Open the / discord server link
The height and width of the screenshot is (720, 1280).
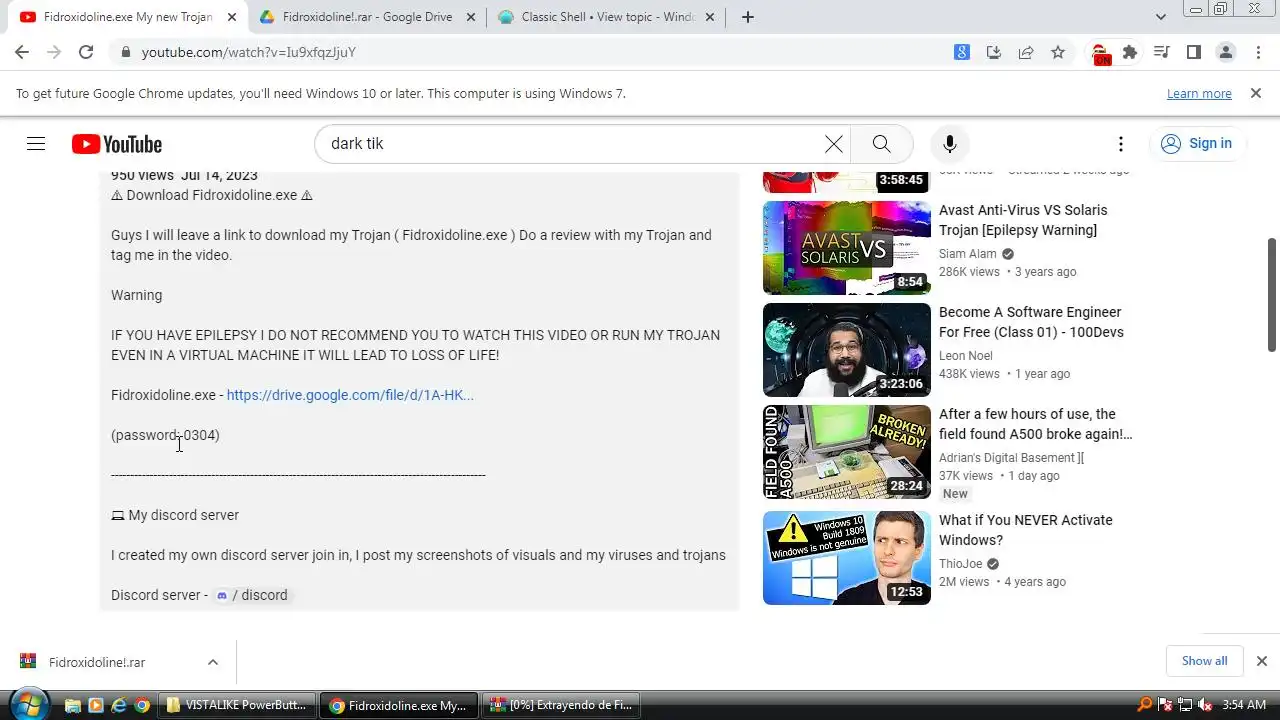pos(251,595)
